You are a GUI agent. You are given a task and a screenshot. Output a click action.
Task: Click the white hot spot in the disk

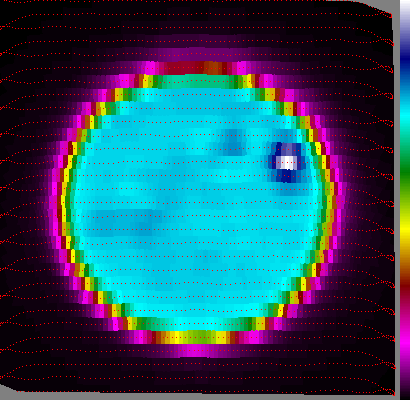[288, 163]
